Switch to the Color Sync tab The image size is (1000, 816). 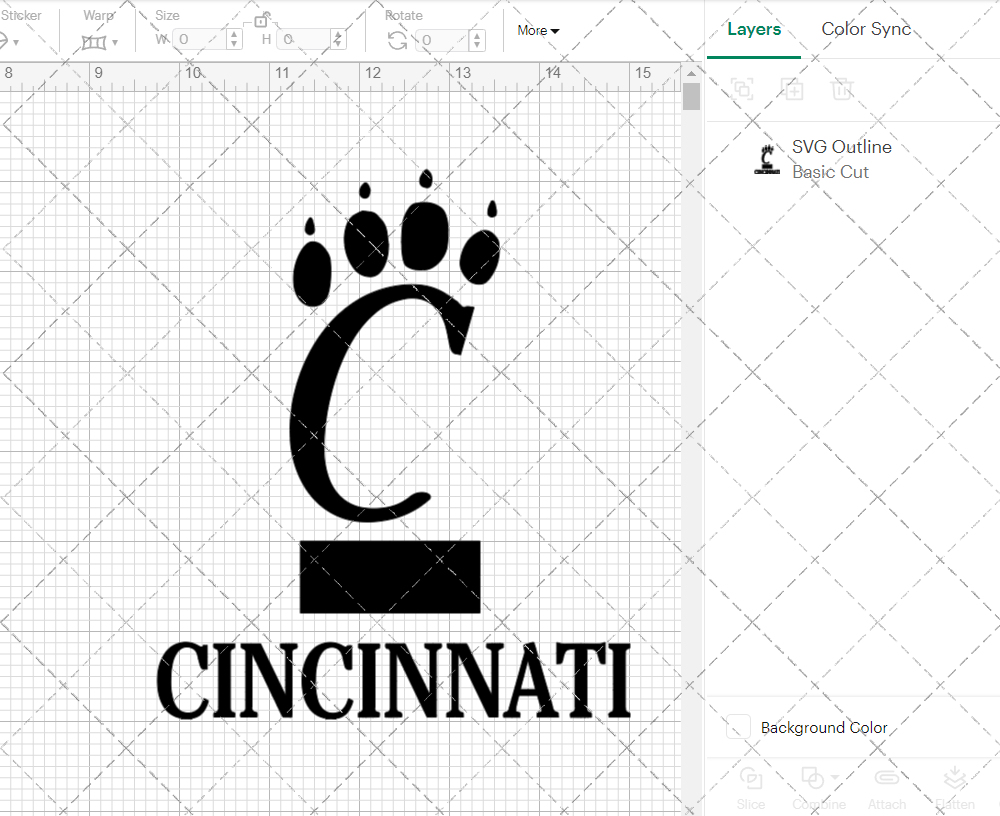(x=866, y=29)
